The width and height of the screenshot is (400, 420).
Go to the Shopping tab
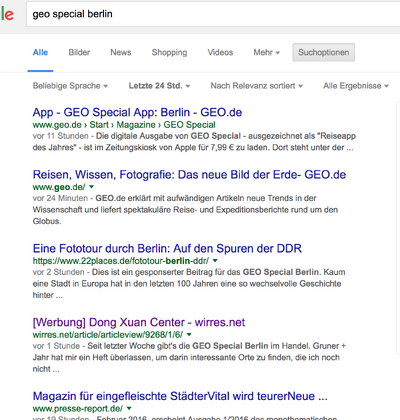click(169, 52)
